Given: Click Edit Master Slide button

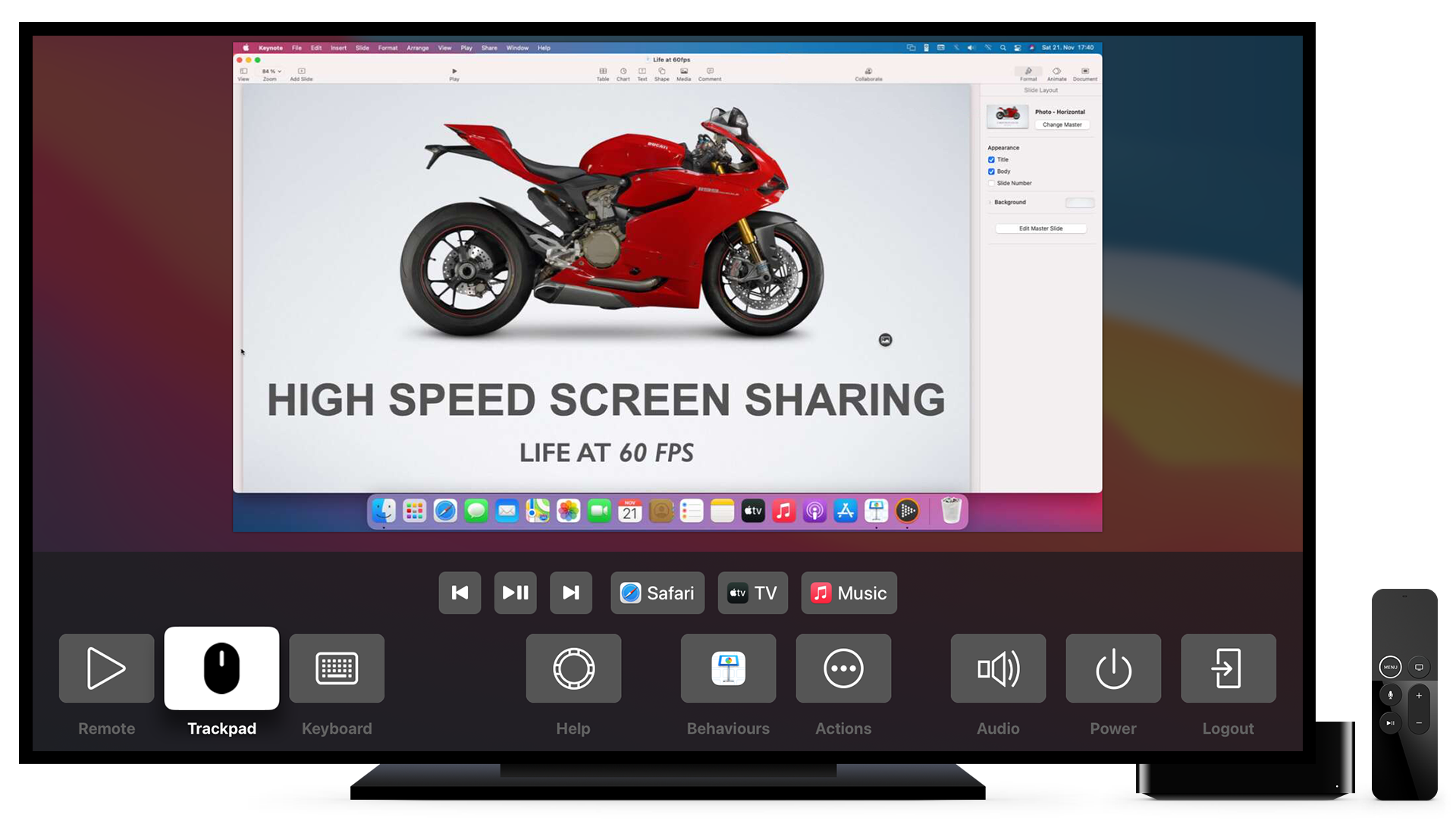Looking at the screenshot, I should pyautogui.click(x=1040, y=228).
